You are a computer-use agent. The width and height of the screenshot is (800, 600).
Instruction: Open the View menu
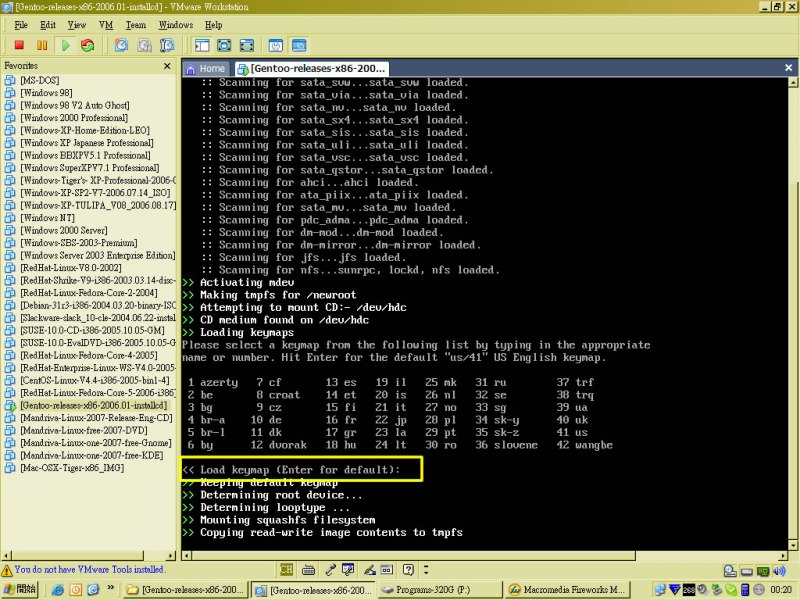77,25
